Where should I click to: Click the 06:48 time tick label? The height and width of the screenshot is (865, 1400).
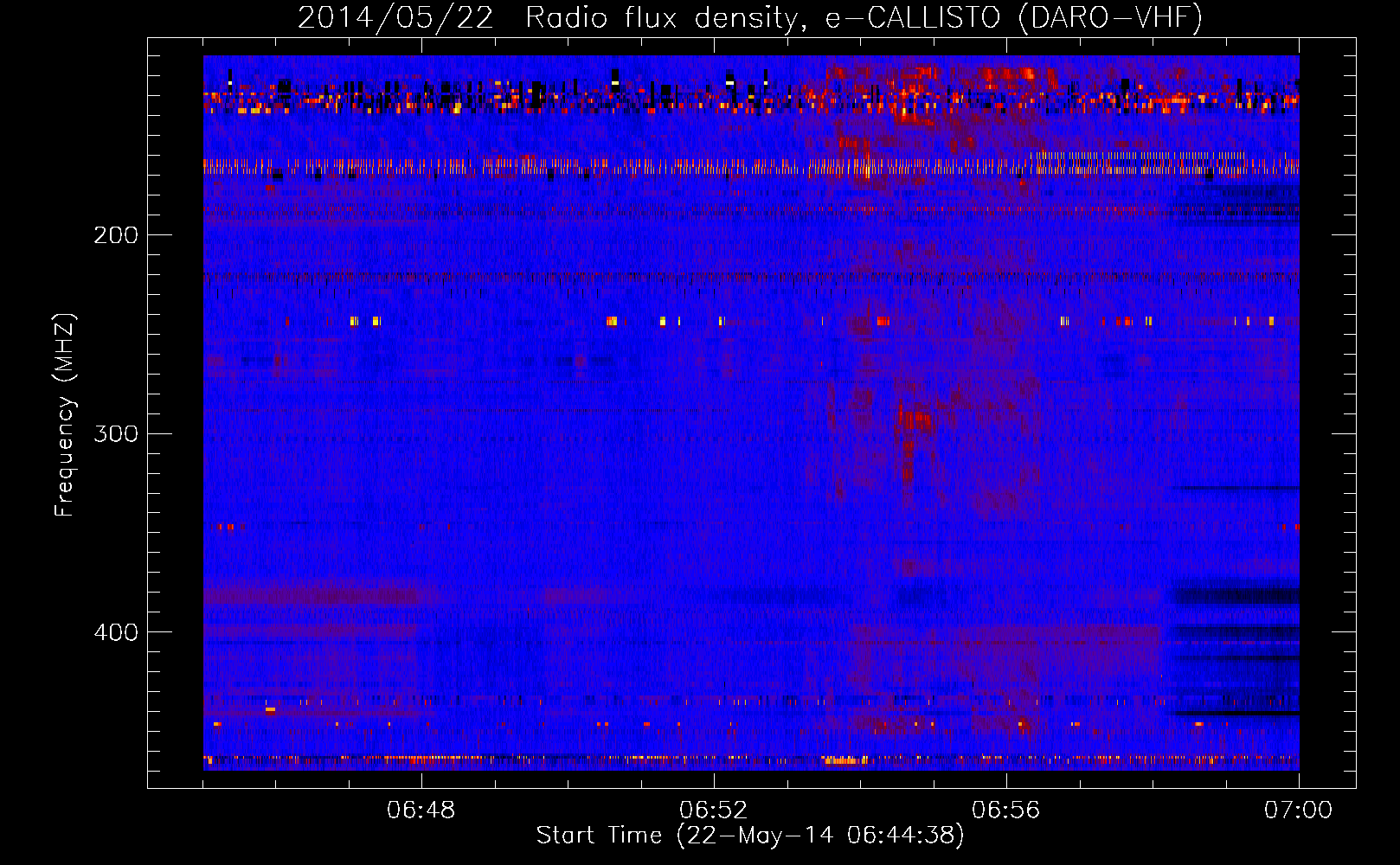click(x=421, y=811)
